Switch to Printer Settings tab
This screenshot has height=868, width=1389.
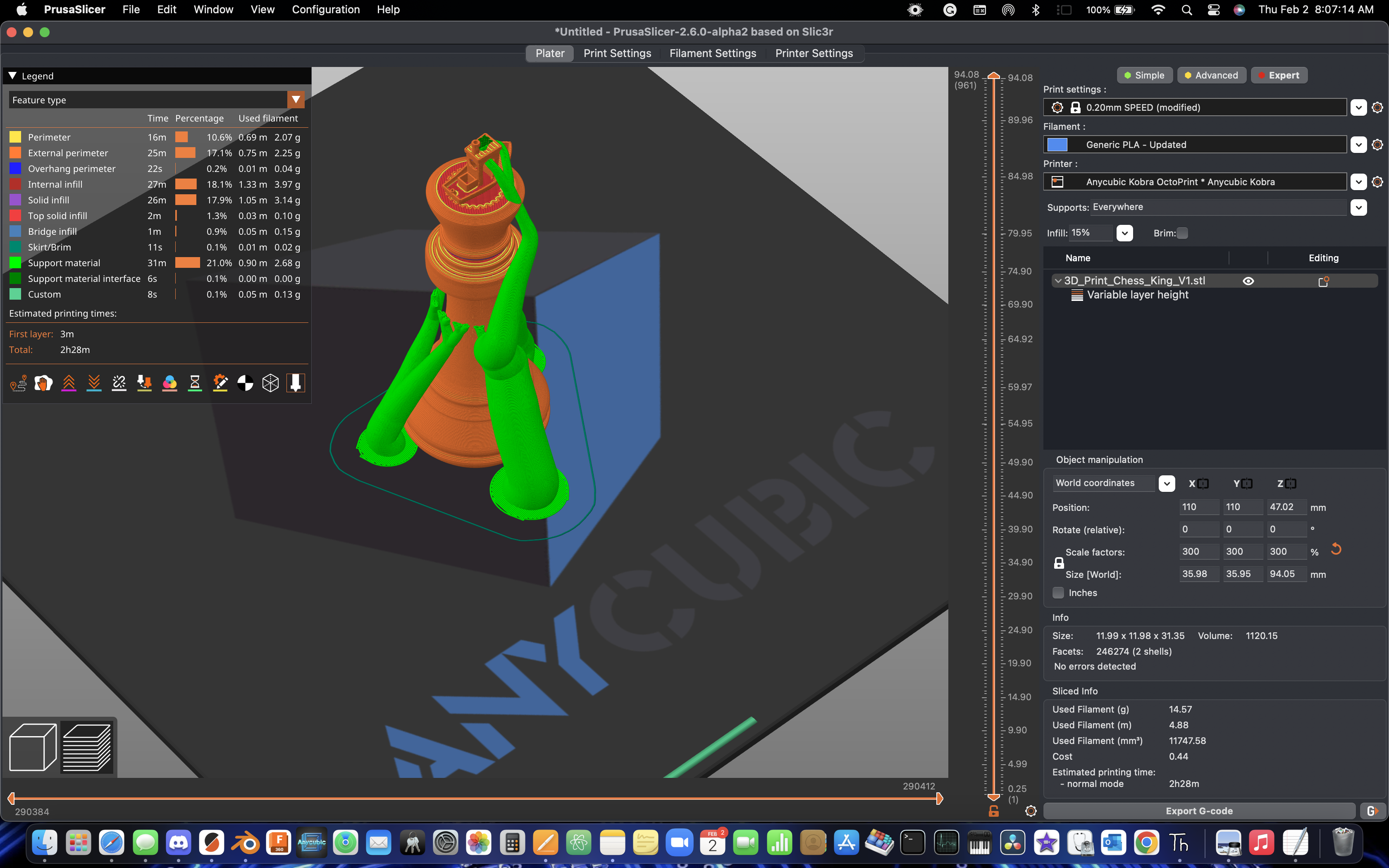pos(814,53)
